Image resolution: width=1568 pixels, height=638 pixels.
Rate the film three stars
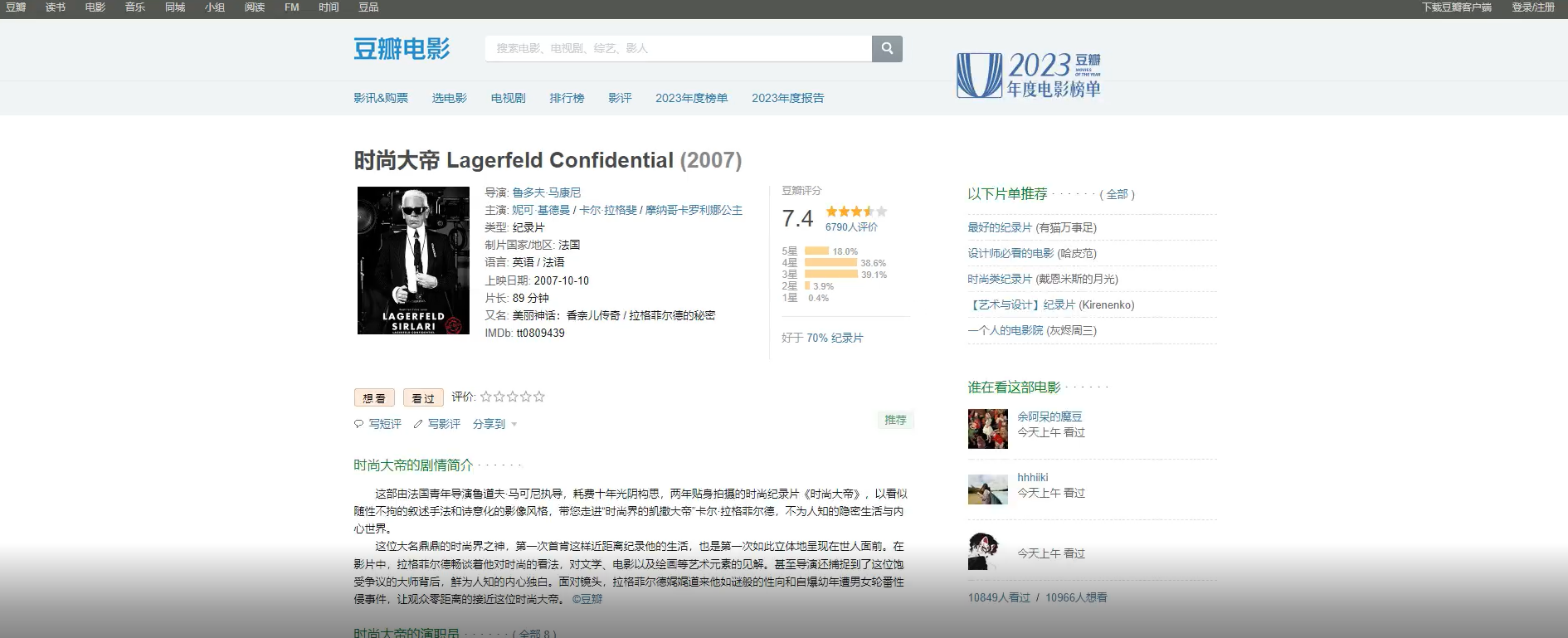tap(513, 397)
